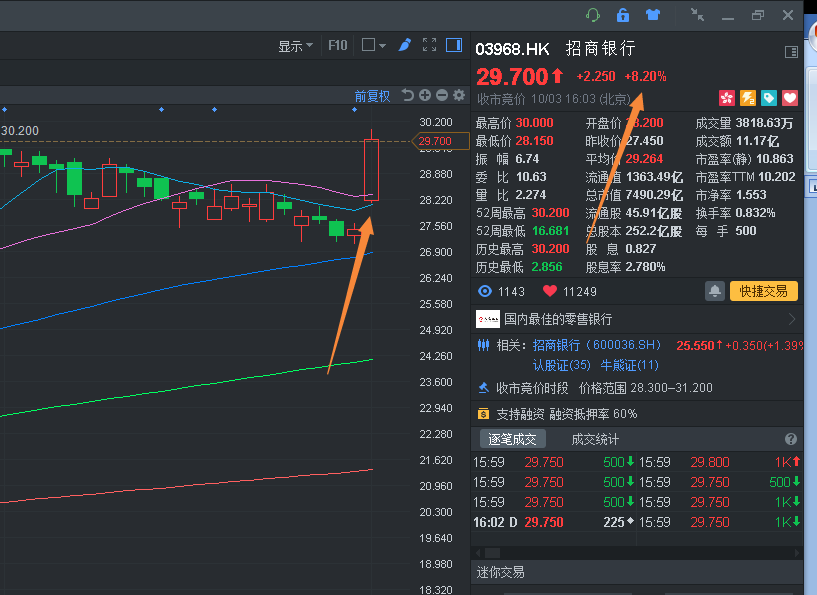This screenshot has height=595, width=817.
Task: Click the help question mark icon
Action: click(x=791, y=439)
